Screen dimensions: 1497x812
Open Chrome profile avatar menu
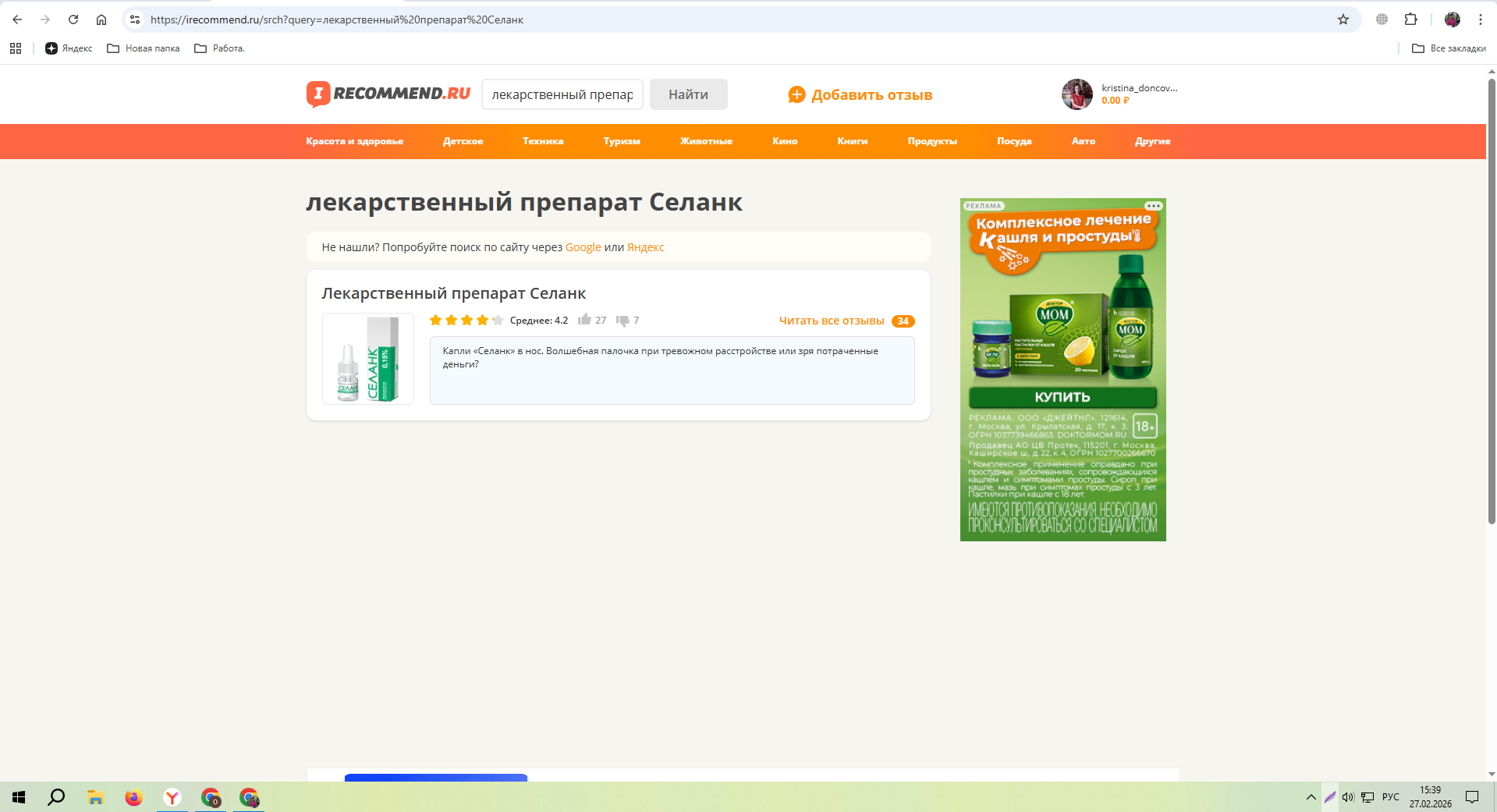(1453, 20)
